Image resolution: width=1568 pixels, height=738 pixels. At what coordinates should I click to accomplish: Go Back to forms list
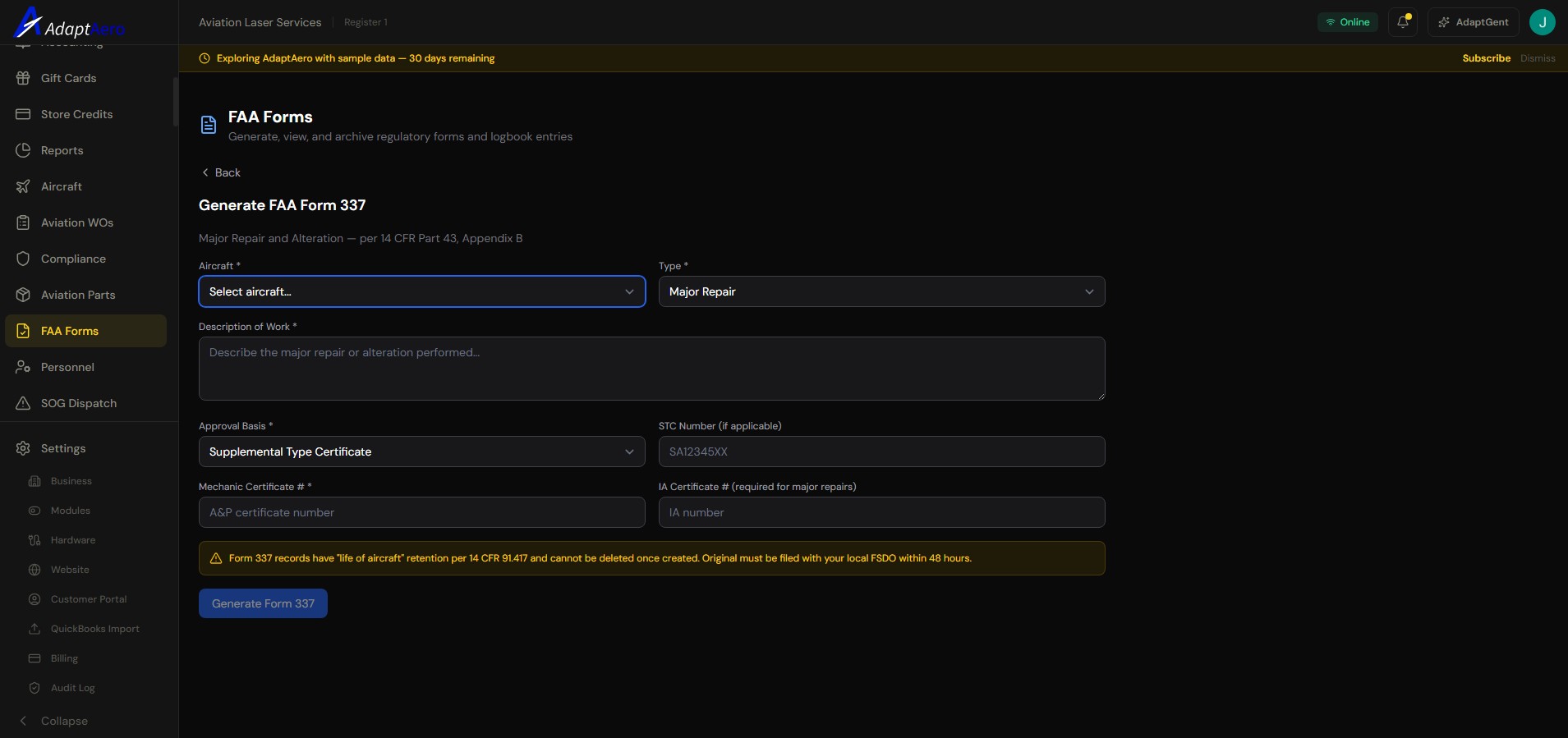pos(221,172)
